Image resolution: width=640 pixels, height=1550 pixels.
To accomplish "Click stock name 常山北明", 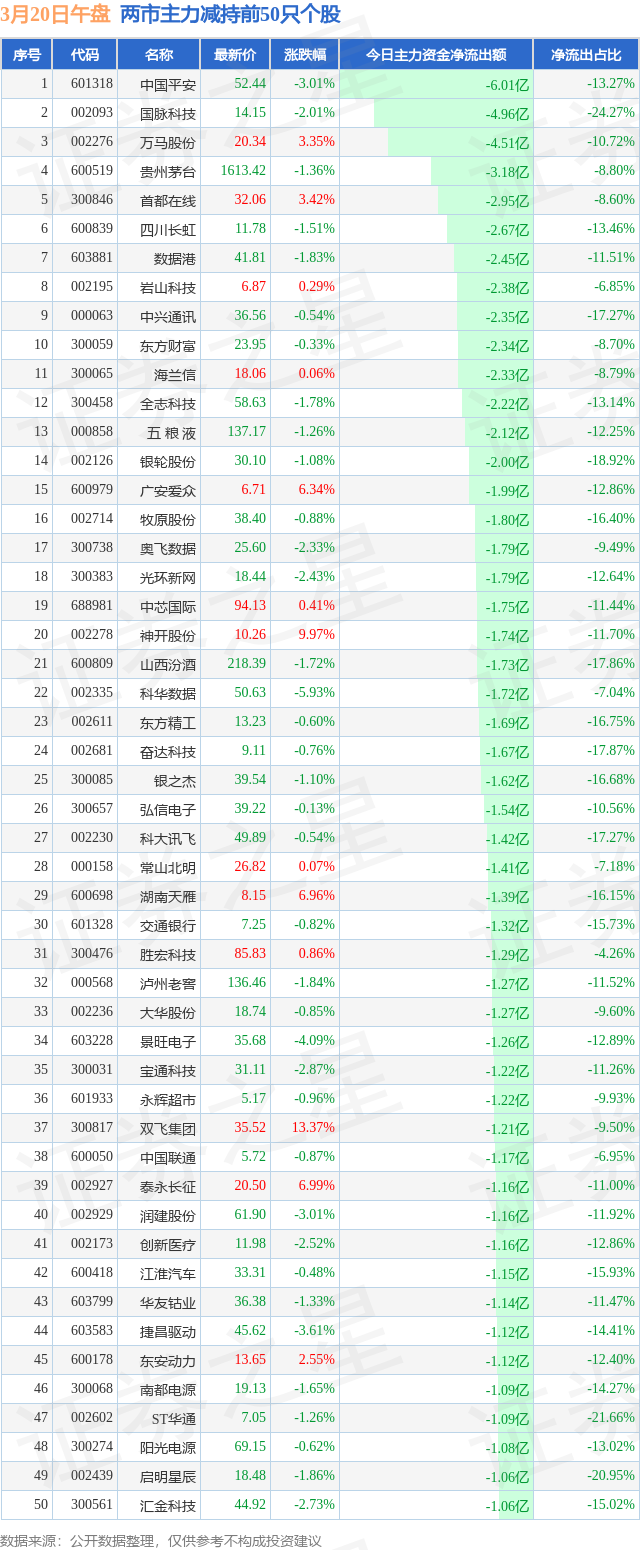I will click(169, 867).
